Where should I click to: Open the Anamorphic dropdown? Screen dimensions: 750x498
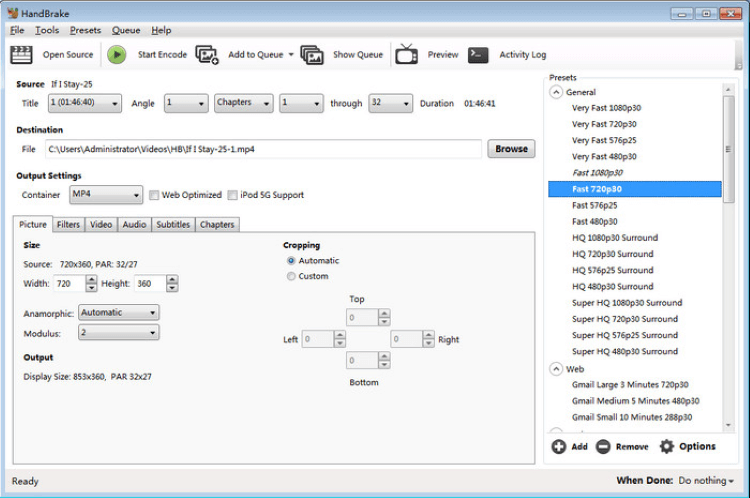119,312
